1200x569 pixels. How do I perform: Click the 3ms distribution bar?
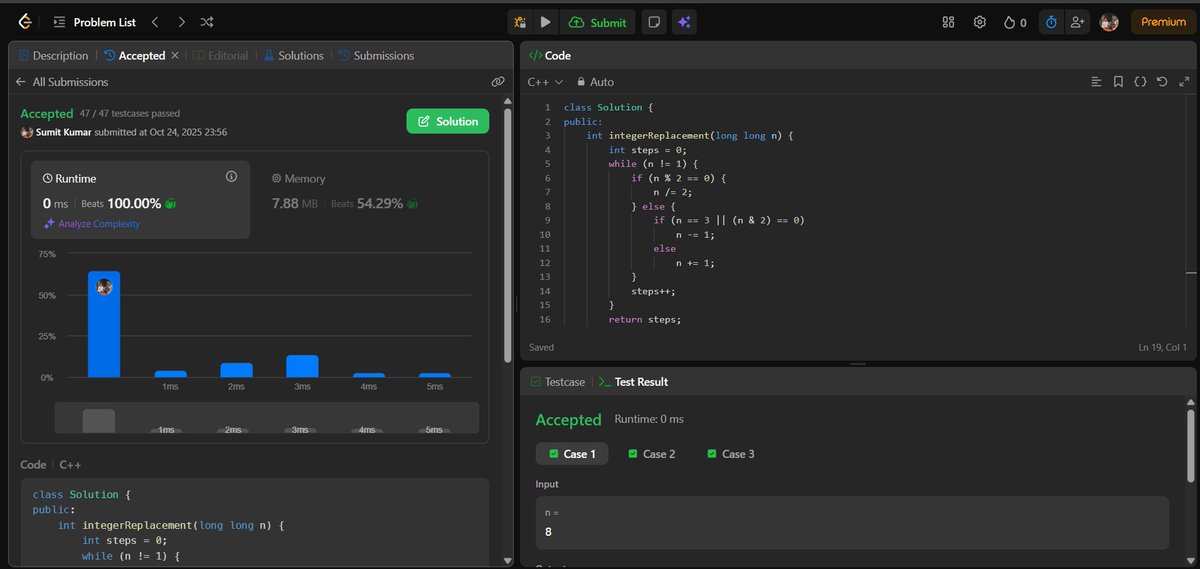pyautogui.click(x=302, y=366)
